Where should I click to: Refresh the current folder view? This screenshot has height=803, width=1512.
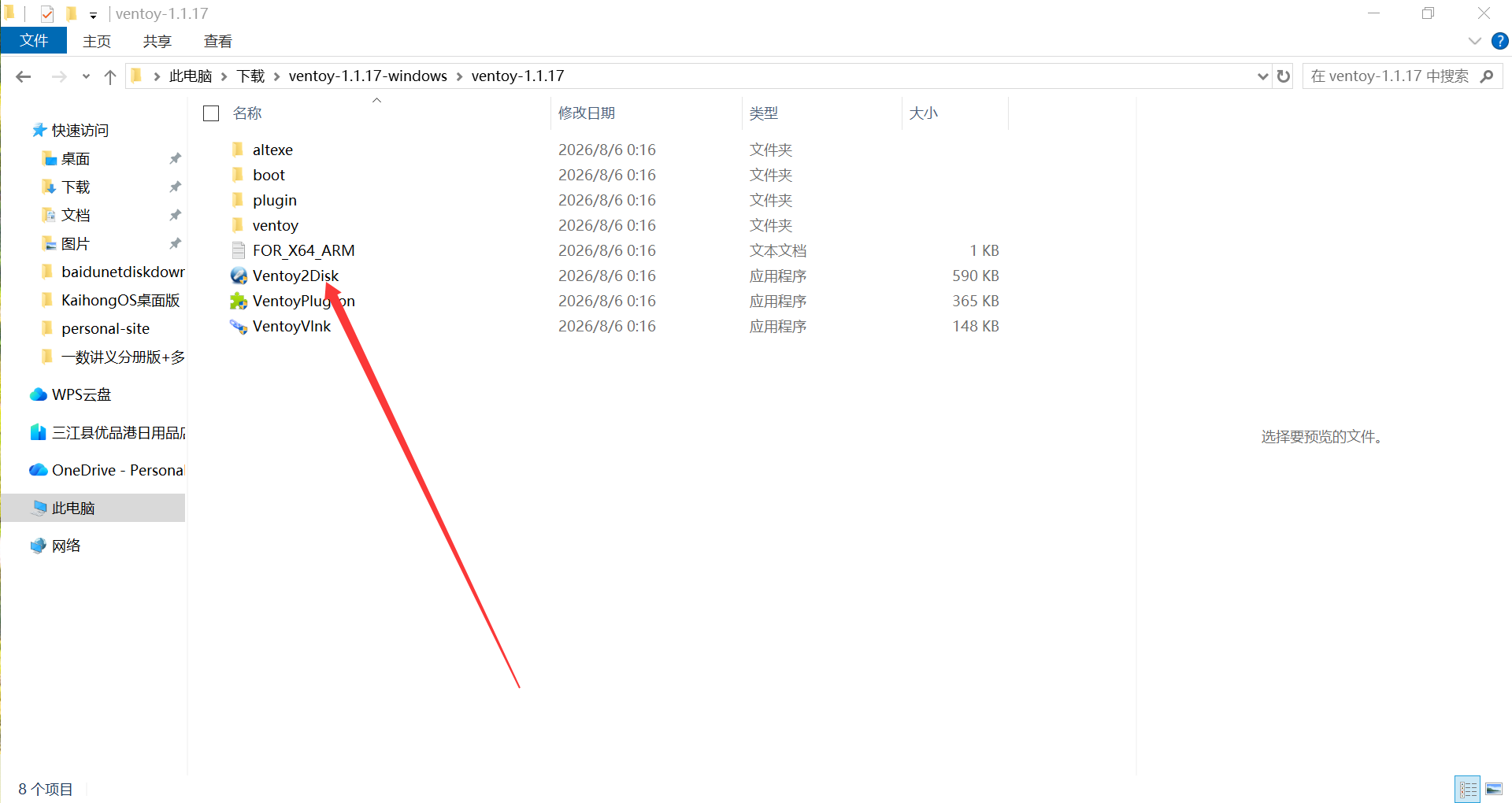[x=1284, y=76]
